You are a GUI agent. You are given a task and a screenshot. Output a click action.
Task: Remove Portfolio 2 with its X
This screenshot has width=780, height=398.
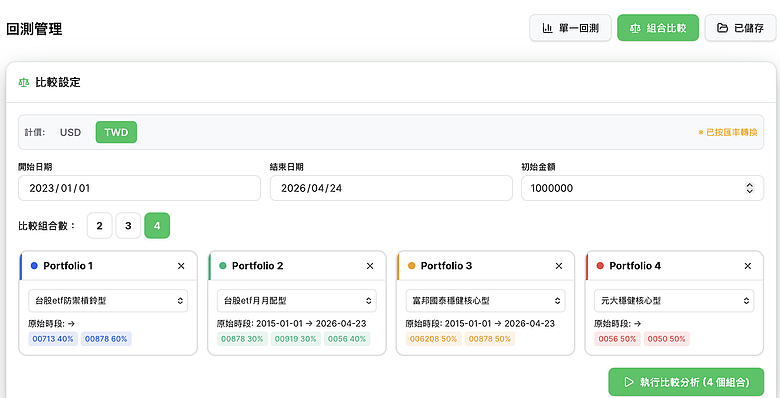370,266
